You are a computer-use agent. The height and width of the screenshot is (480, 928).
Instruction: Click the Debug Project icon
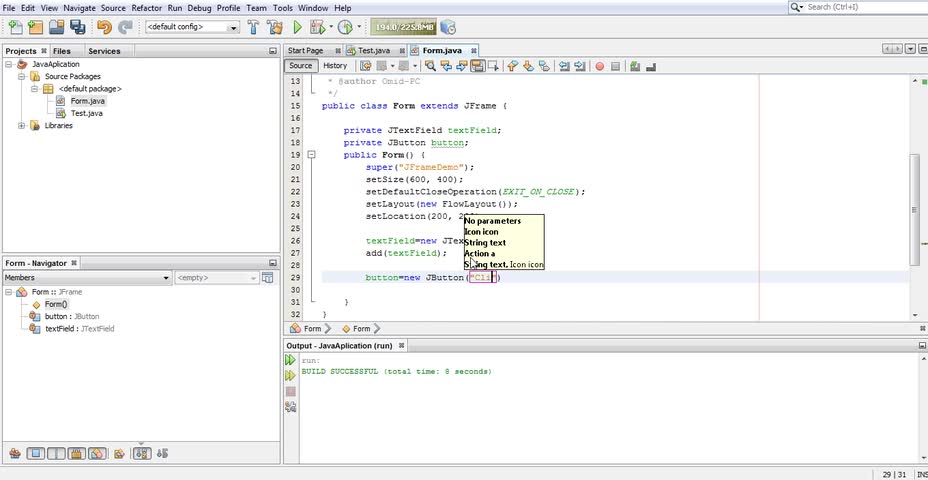pos(318,27)
